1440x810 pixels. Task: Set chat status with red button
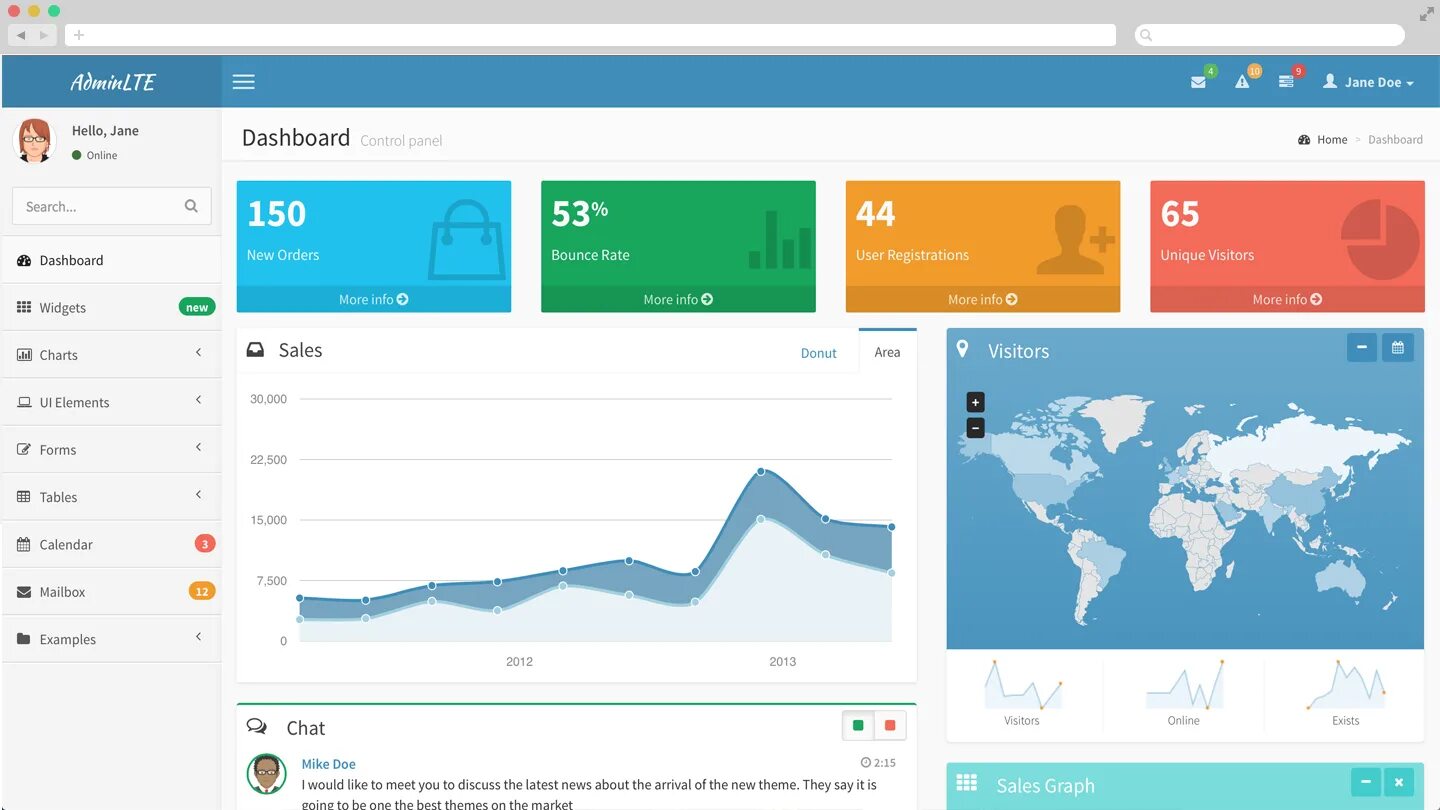coord(890,726)
